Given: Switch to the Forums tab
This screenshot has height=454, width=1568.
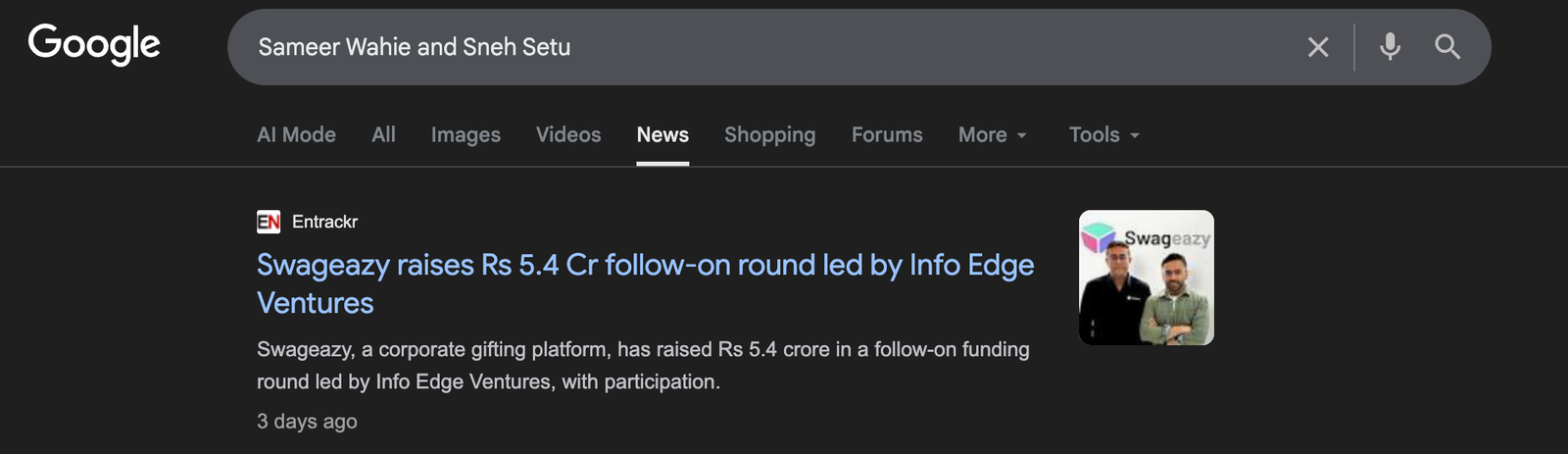Looking at the screenshot, I should click(887, 135).
